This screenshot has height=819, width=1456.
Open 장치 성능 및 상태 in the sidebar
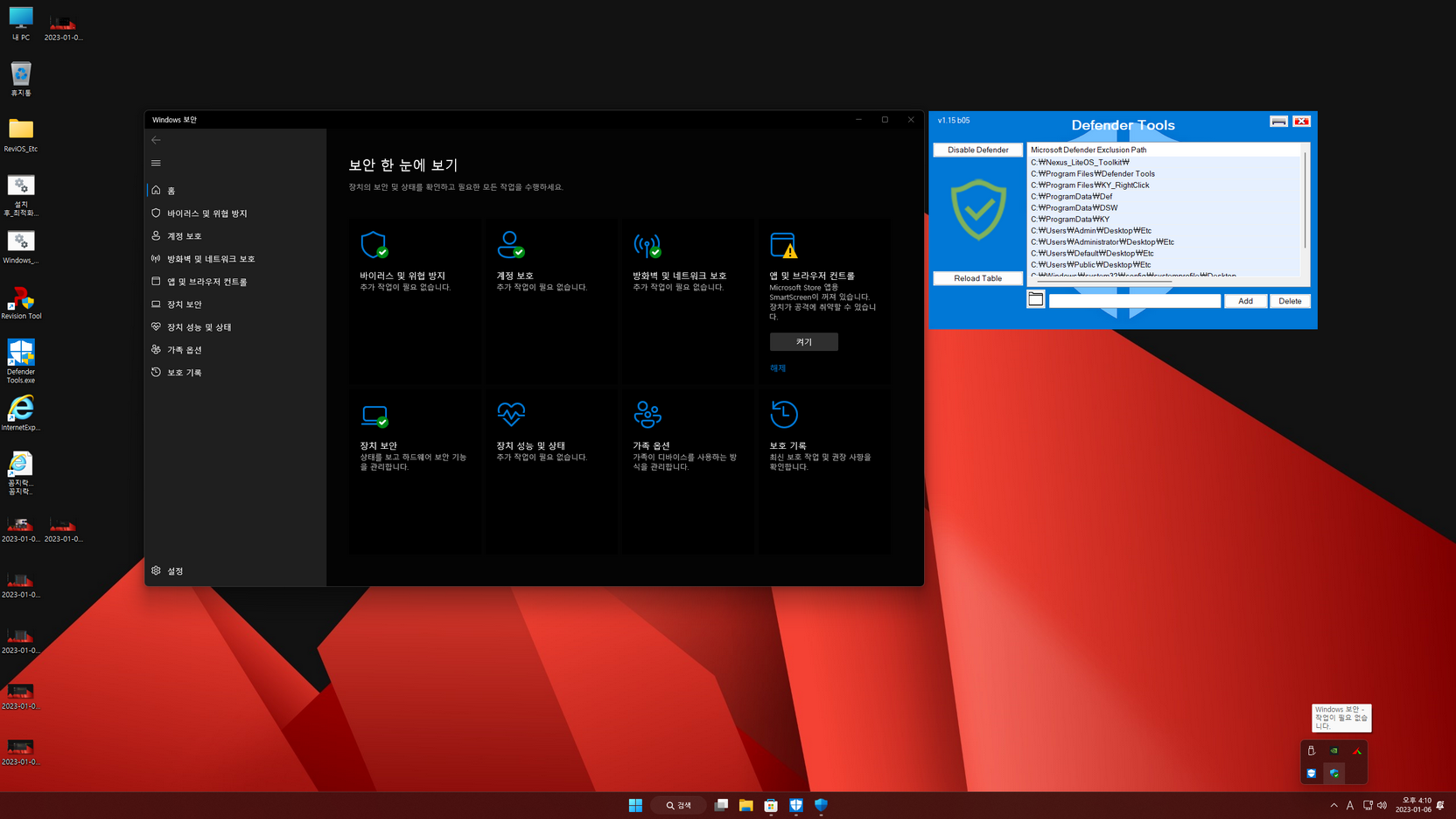click(236, 326)
